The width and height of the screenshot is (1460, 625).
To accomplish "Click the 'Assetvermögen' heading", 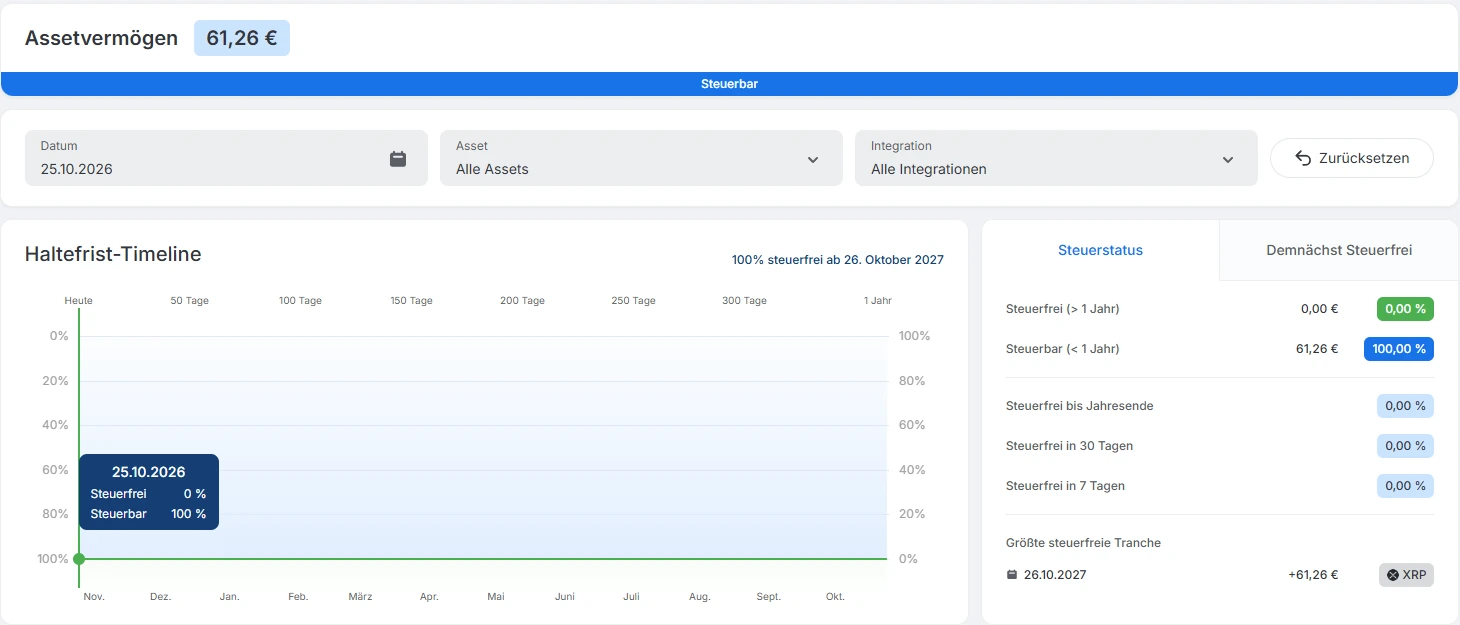I will (x=101, y=39).
